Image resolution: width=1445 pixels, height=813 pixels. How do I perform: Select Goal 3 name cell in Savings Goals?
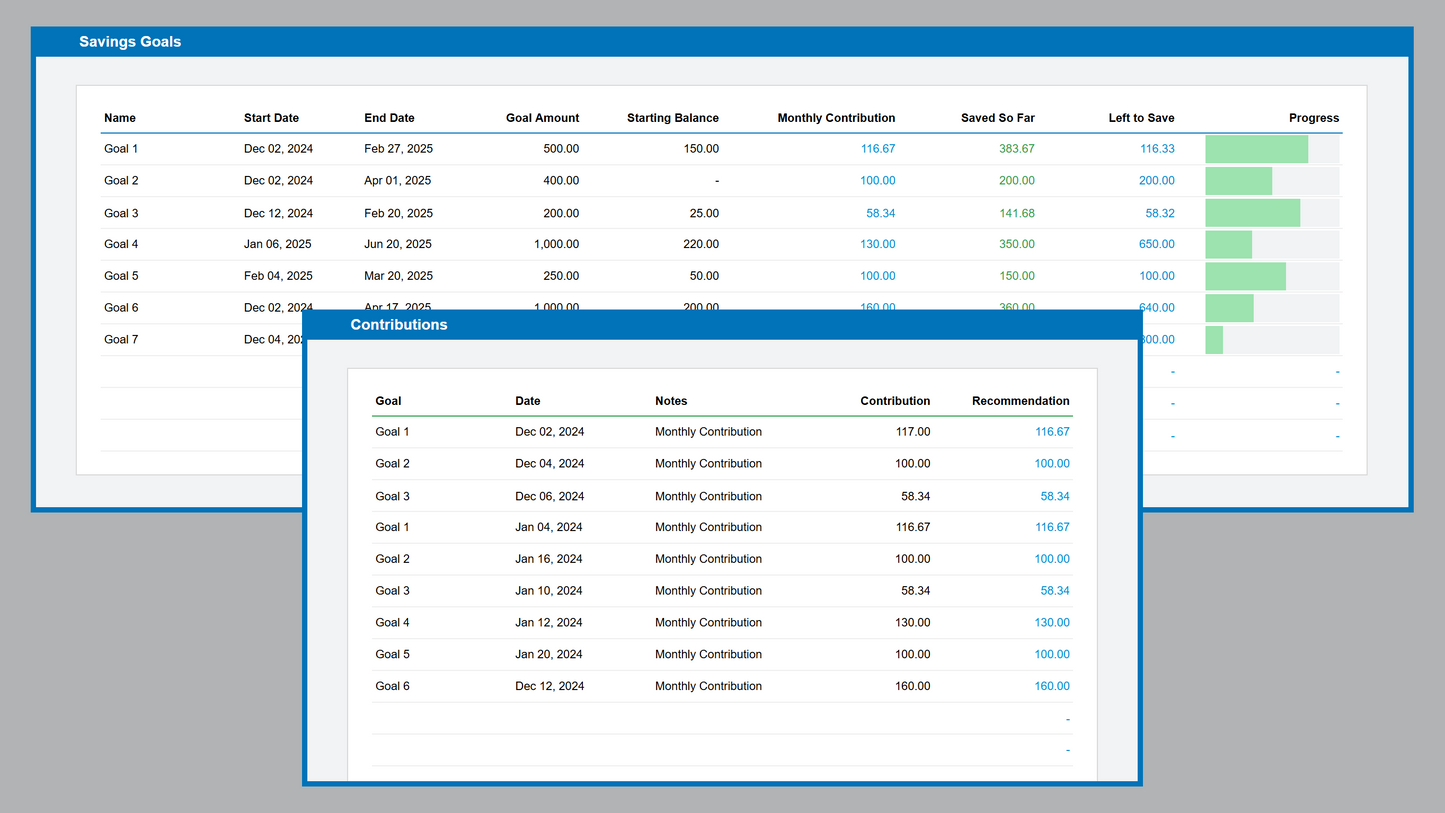[x=121, y=213]
